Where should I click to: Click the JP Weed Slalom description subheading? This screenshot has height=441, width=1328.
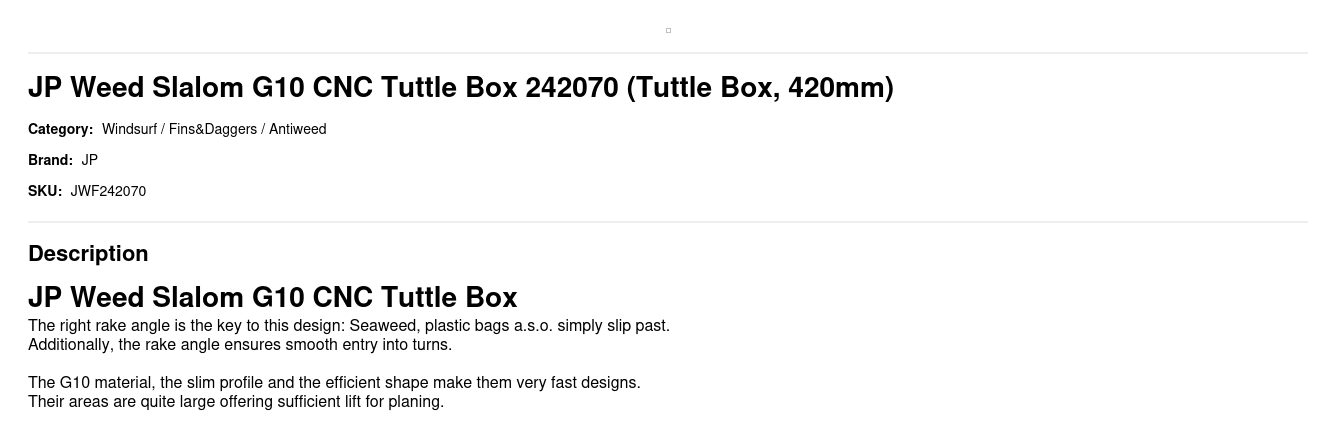pos(272,298)
